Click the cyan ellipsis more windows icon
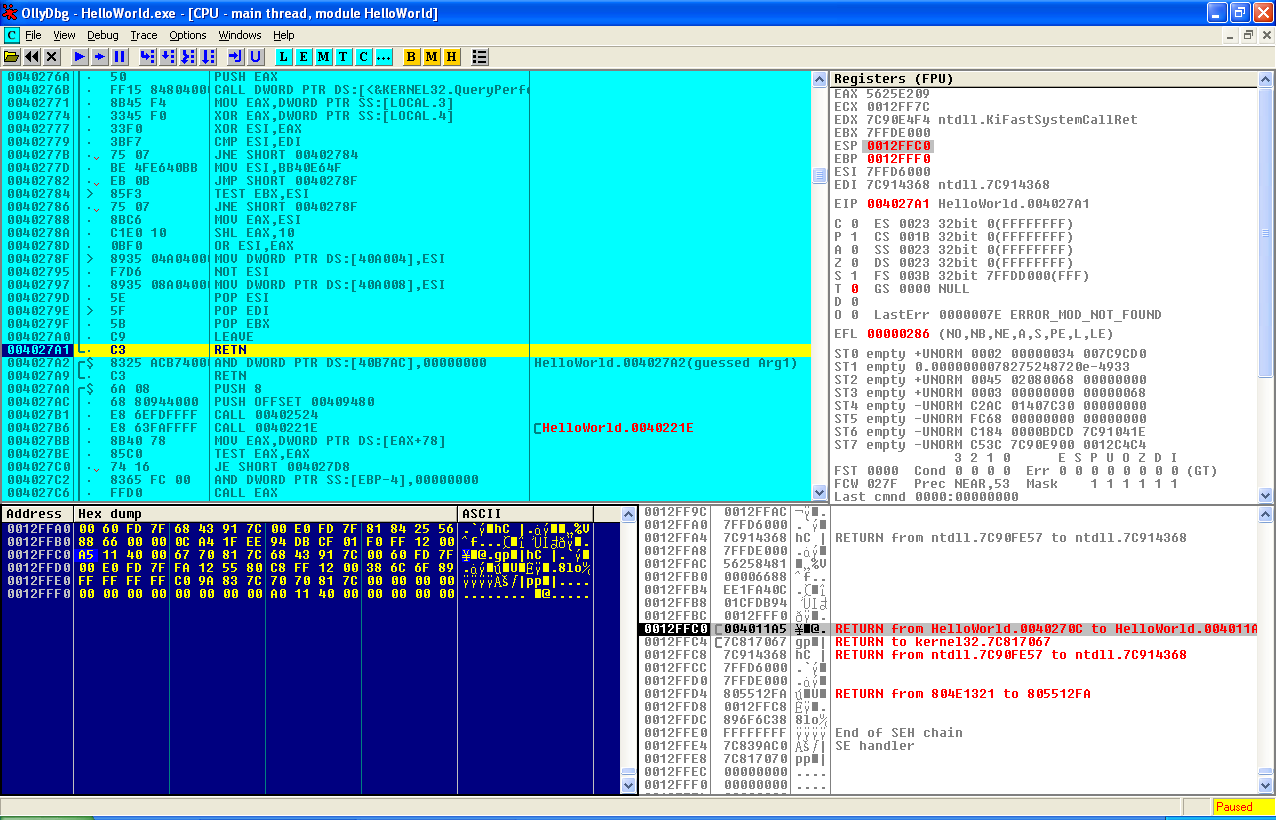Viewport: 1276px width, 820px height. (384, 57)
